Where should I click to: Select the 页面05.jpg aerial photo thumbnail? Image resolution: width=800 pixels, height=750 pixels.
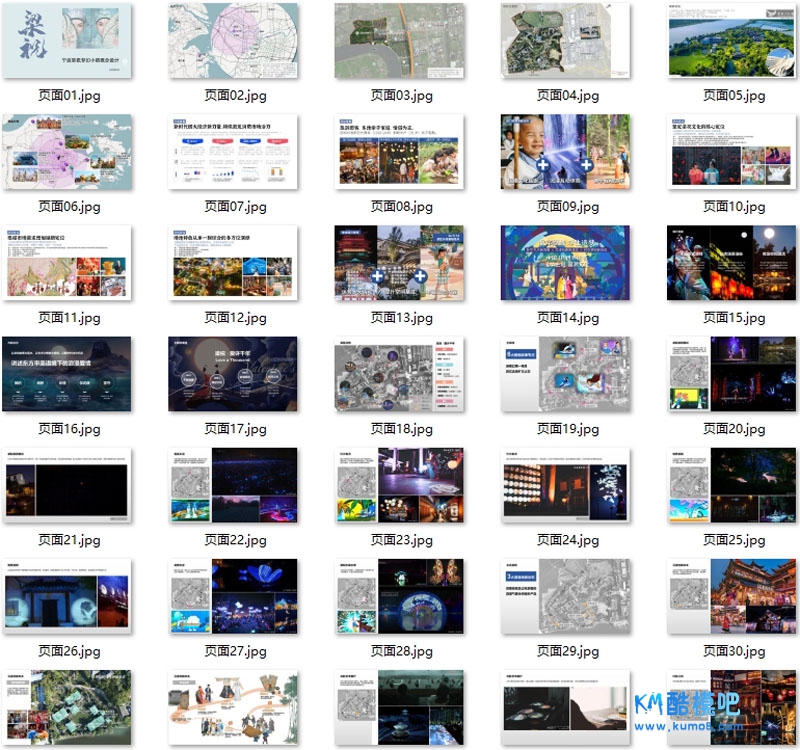click(732, 40)
